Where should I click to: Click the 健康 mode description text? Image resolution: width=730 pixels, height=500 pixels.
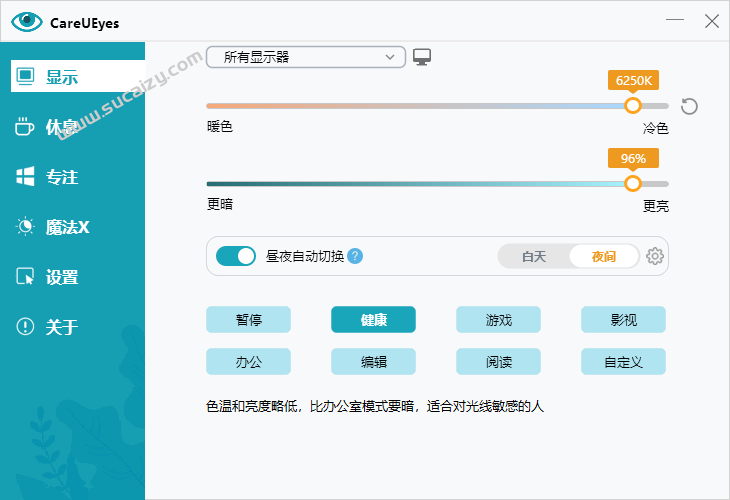(x=375, y=406)
